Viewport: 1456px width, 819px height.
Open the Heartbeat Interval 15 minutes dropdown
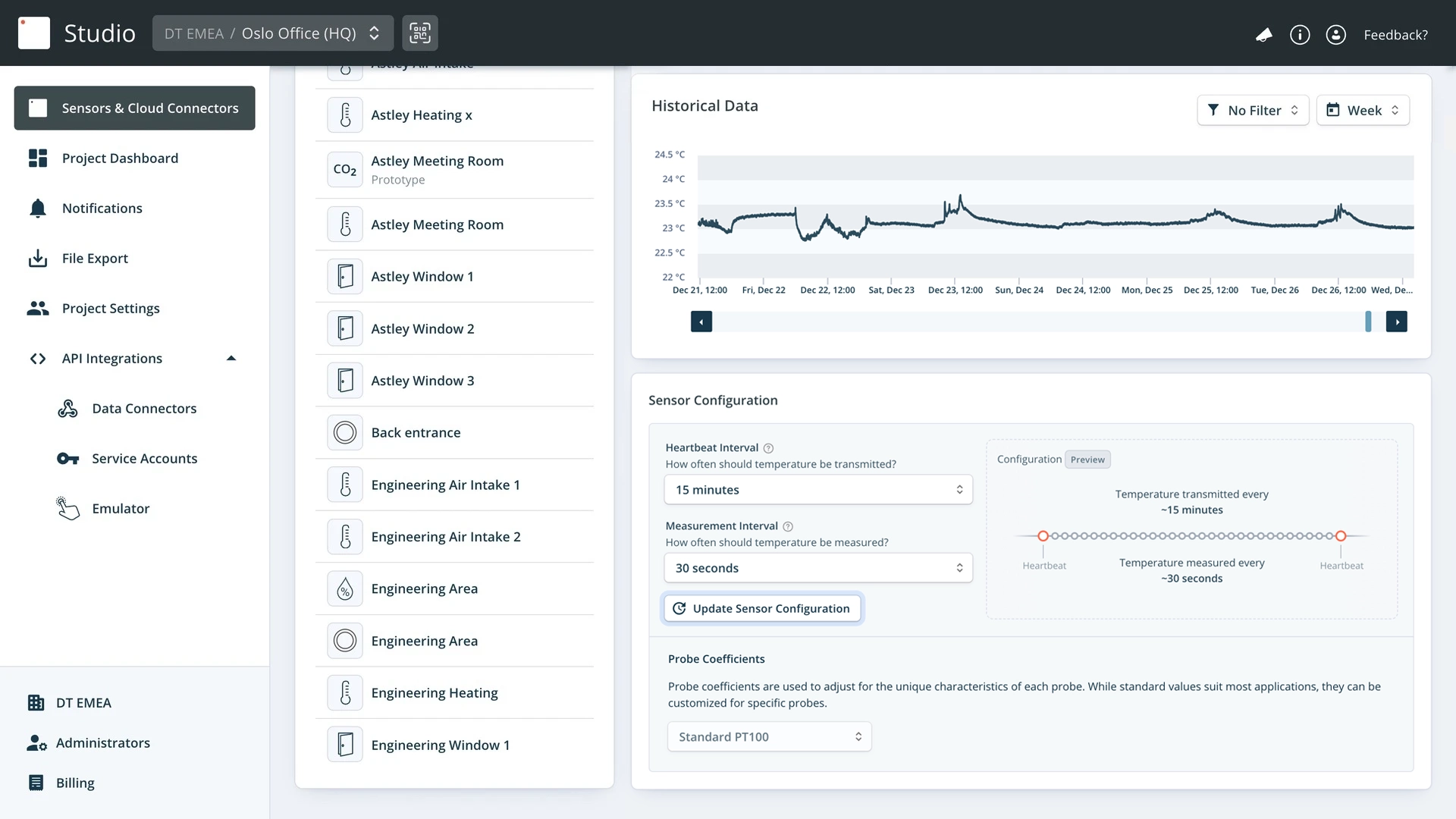(818, 490)
